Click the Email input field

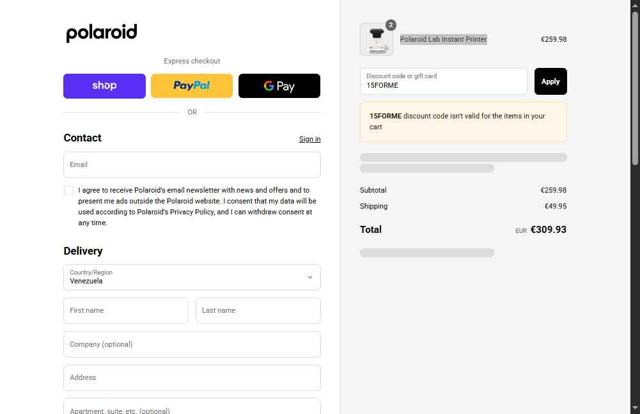click(x=192, y=164)
